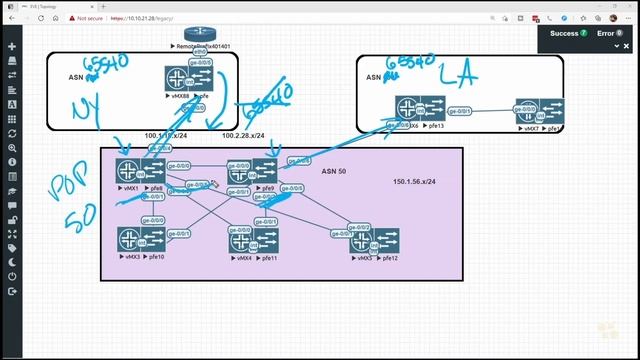Image resolution: width=640 pixels, height=360 pixels.
Task: Open the browser settings and more menu
Action: point(628,18)
